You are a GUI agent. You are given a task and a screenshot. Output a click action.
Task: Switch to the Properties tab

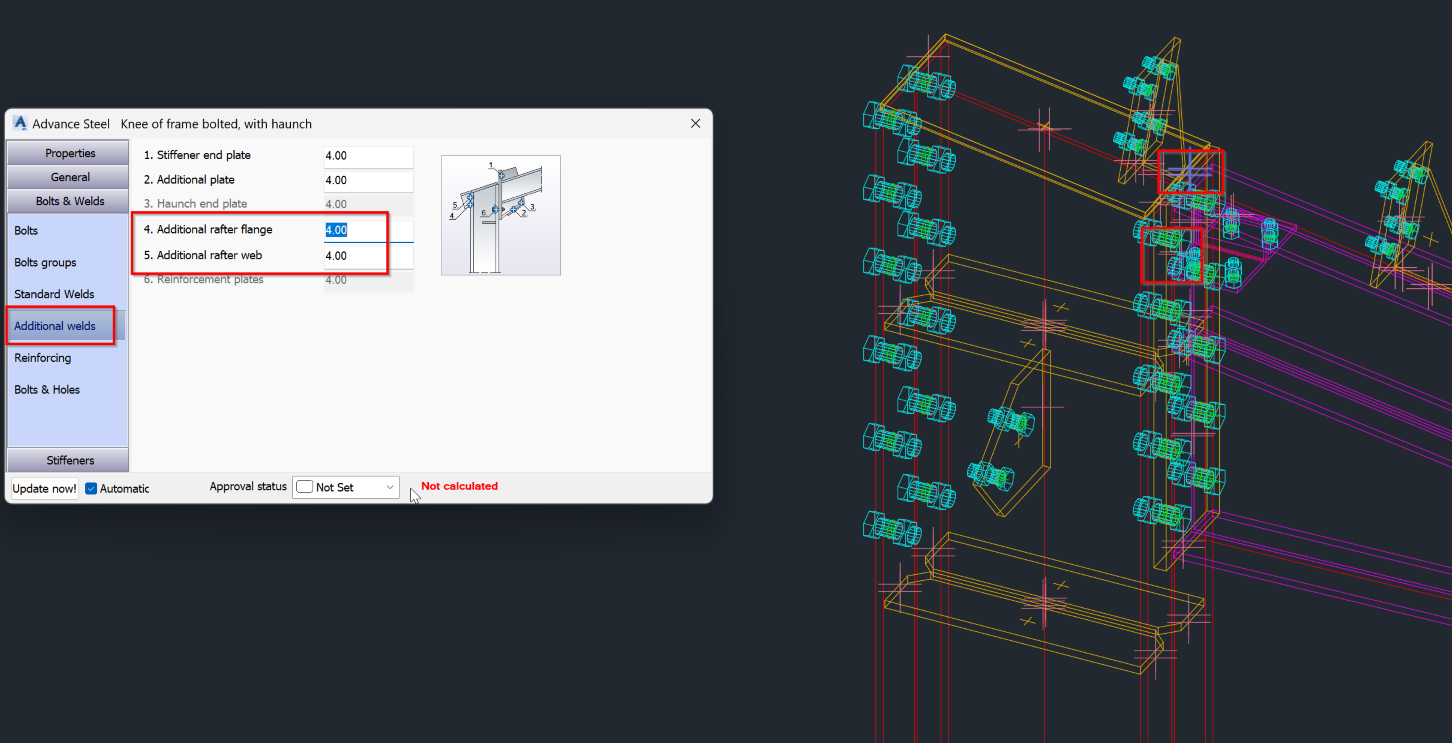click(67, 152)
